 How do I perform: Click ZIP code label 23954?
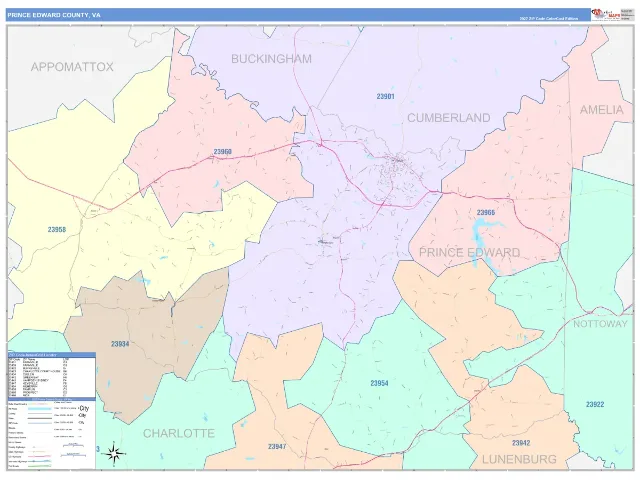[379, 383]
